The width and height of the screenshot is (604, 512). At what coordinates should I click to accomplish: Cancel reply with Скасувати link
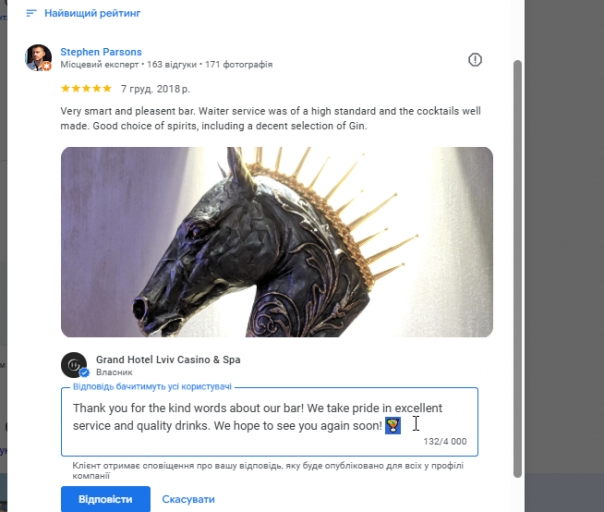tap(188, 499)
